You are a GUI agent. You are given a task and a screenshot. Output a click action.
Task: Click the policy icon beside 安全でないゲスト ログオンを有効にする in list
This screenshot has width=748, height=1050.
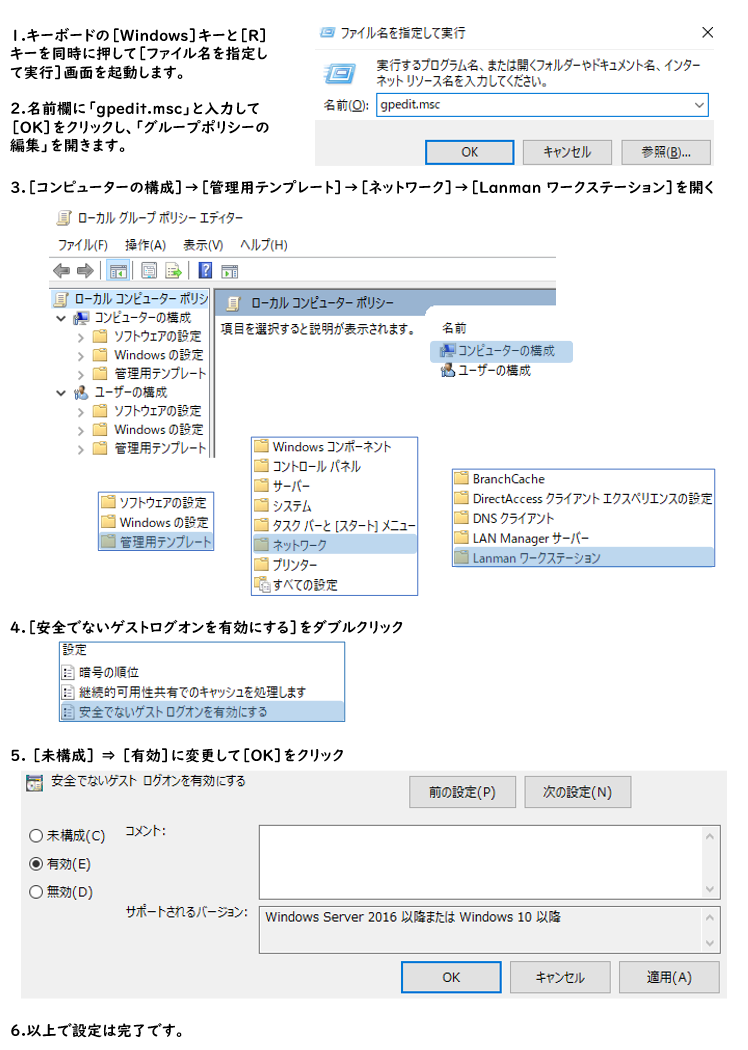click(68, 712)
